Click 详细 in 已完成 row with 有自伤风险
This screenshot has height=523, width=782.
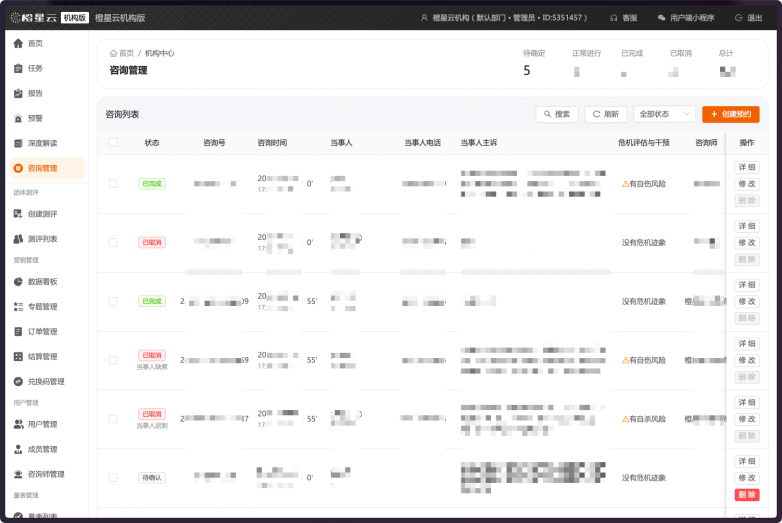click(x=747, y=168)
